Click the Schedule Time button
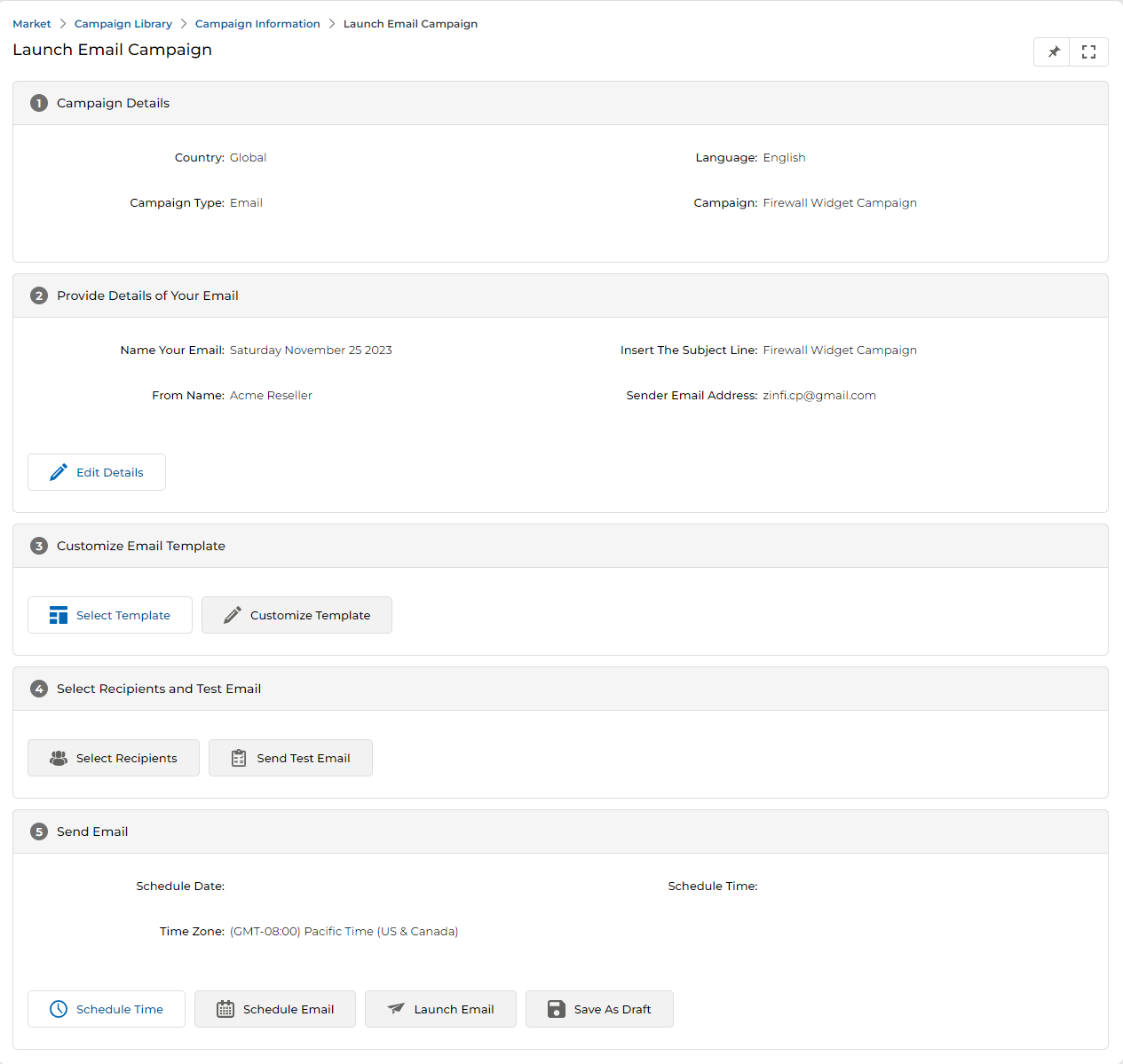This screenshot has width=1123, height=1064. 107,1009
